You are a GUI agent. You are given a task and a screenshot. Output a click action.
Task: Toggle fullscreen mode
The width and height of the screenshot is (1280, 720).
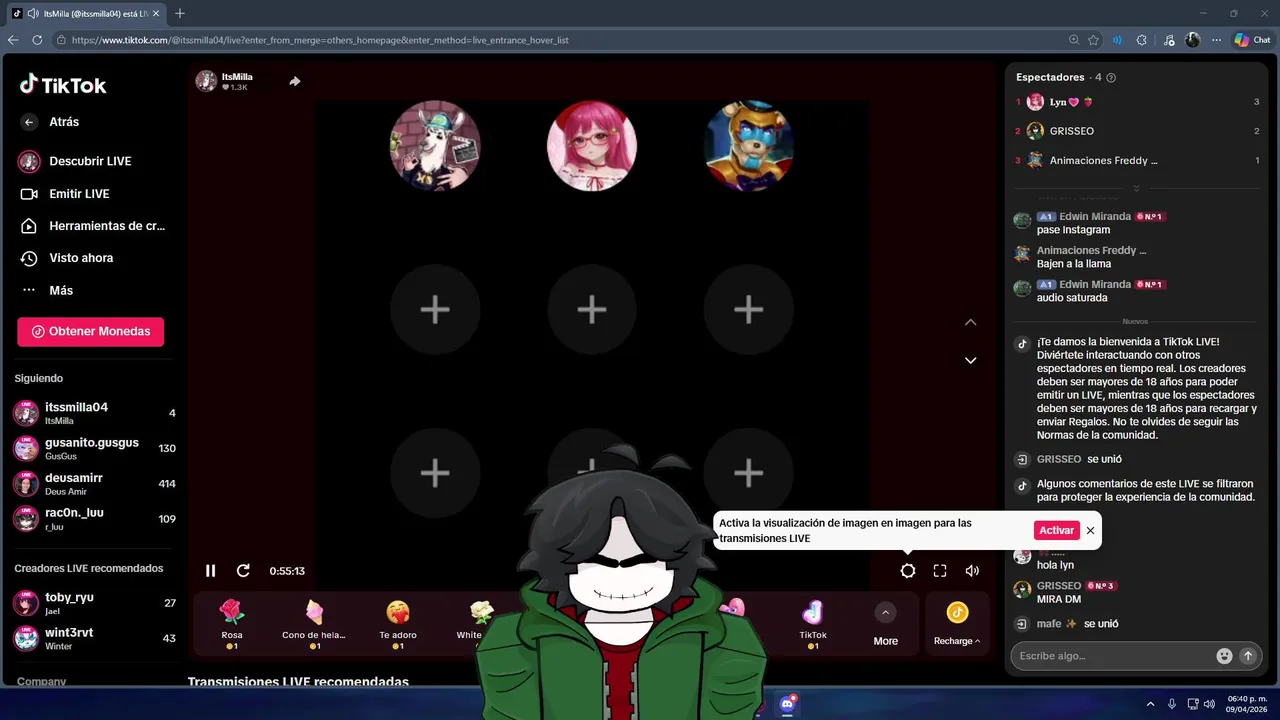(x=940, y=570)
